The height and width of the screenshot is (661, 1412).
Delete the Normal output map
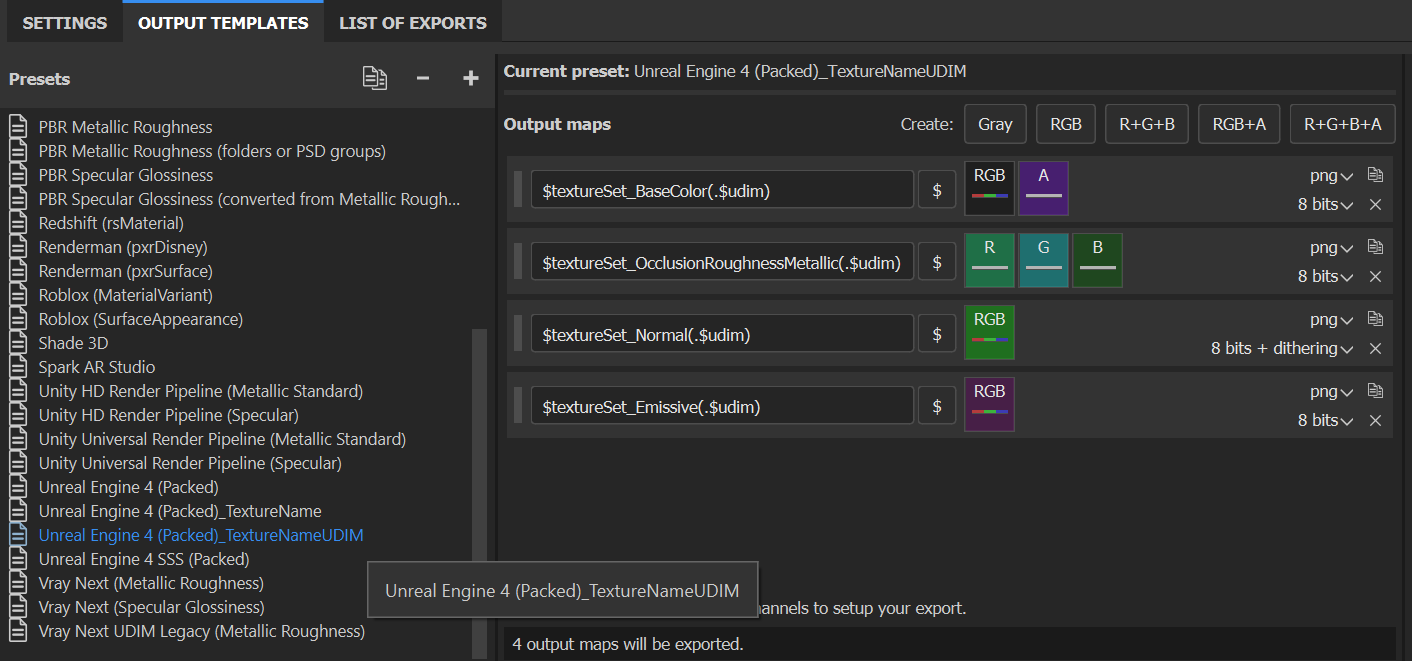(1375, 348)
